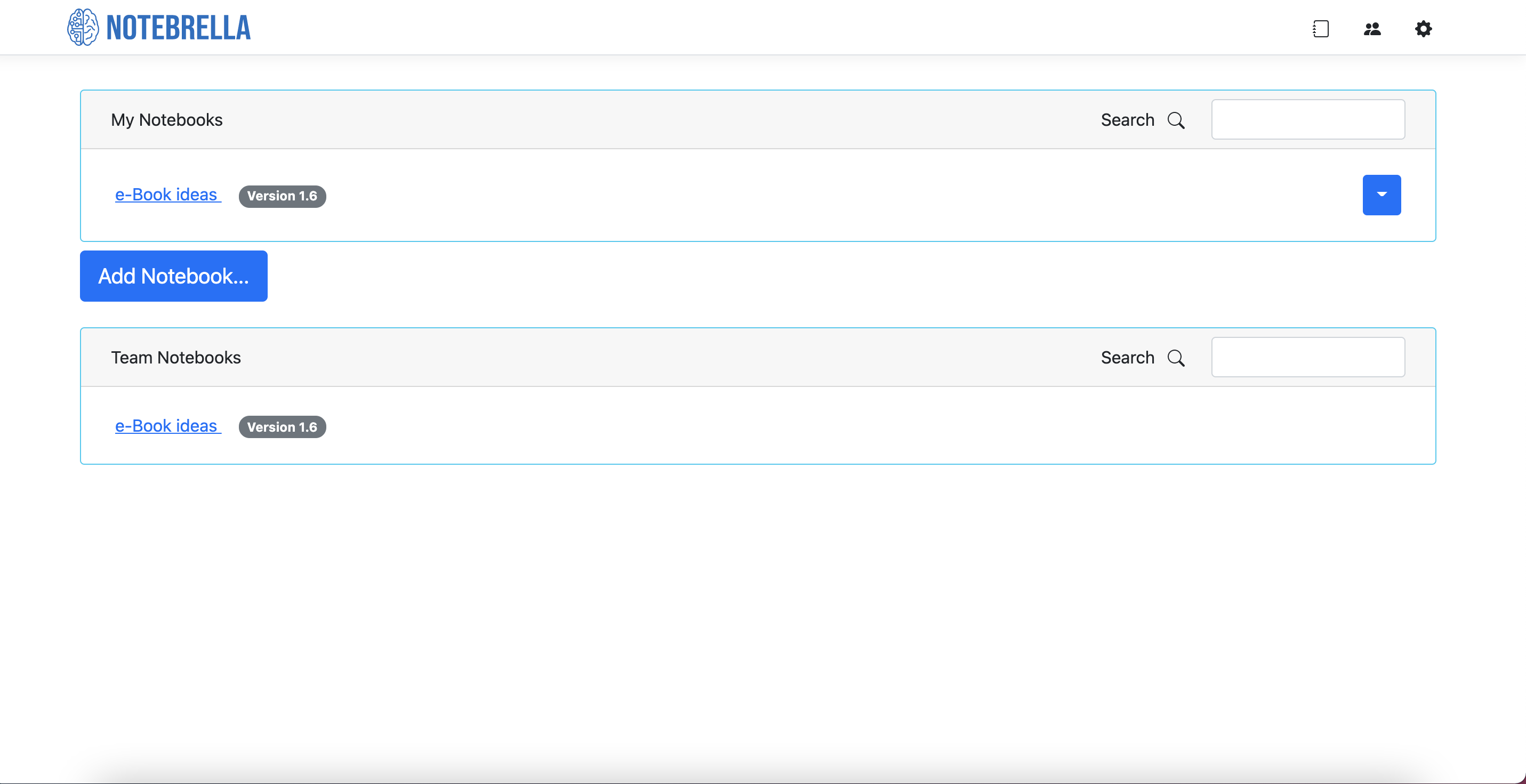Click the NOTEBRELLA title text
Screen dimensions: 1526x784
(178, 28)
